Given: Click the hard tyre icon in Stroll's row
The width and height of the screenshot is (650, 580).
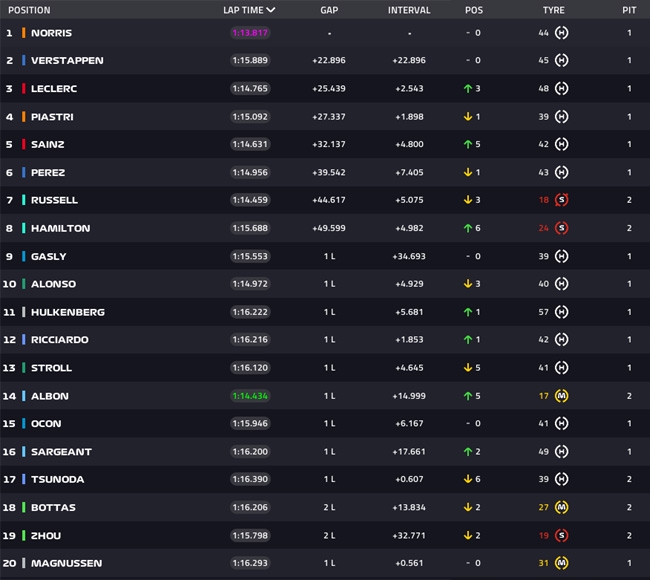Looking at the screenshot, I should click(561, 367).
